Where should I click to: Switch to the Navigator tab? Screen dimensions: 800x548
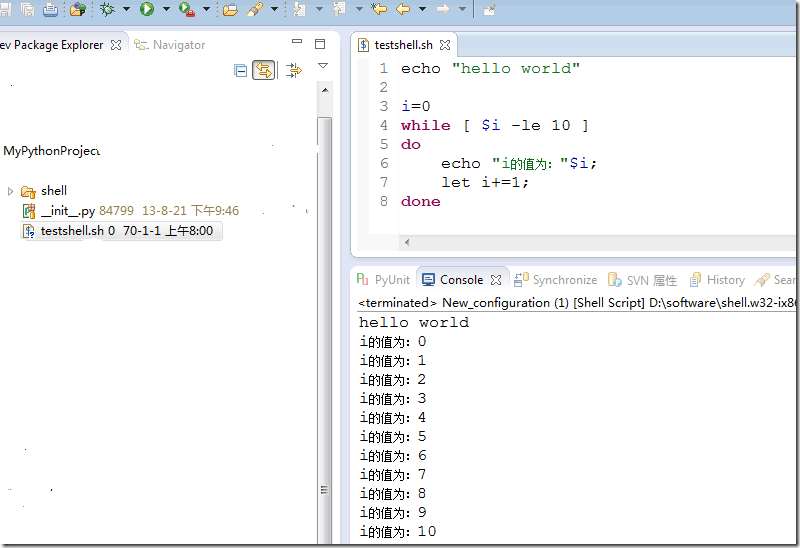click(x=169, y=45)
